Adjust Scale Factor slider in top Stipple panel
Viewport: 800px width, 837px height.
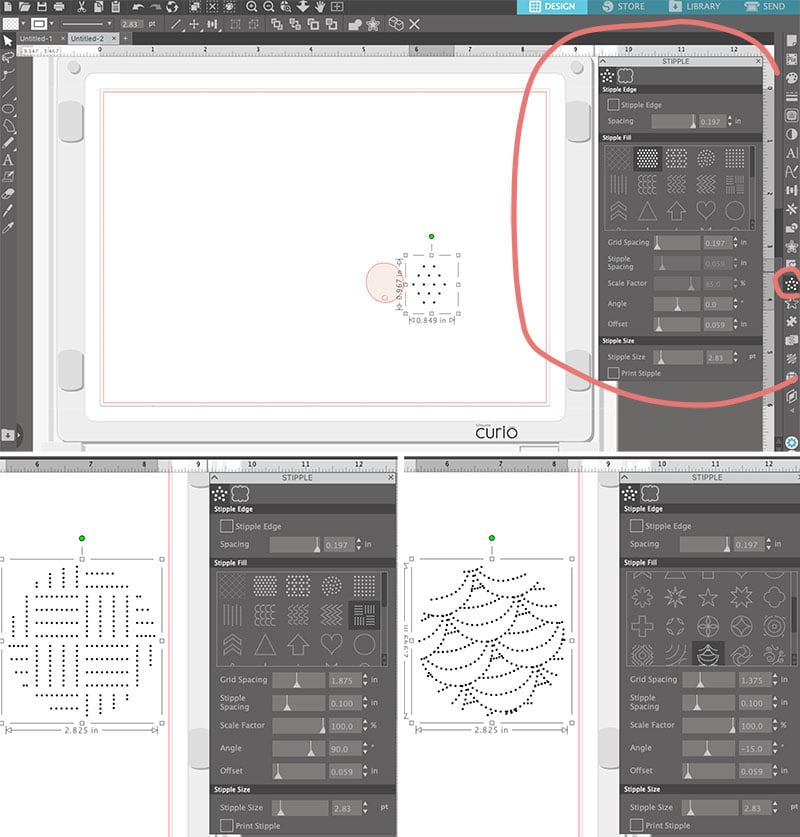[677, 283]
